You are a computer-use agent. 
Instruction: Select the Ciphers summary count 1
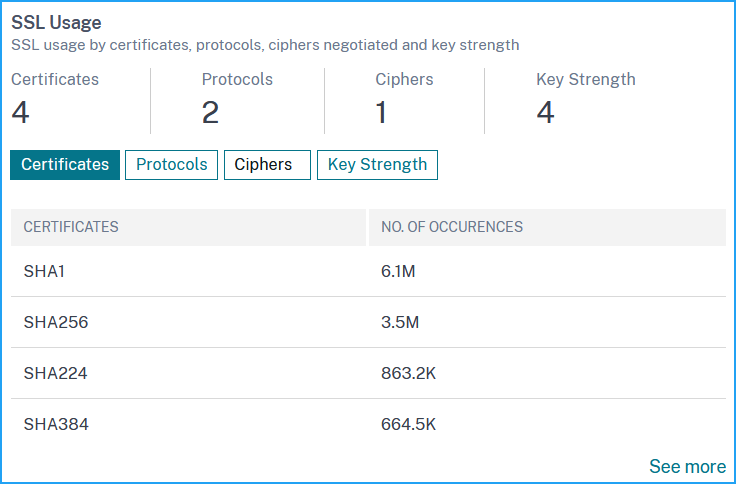click(x=381, y=113)
